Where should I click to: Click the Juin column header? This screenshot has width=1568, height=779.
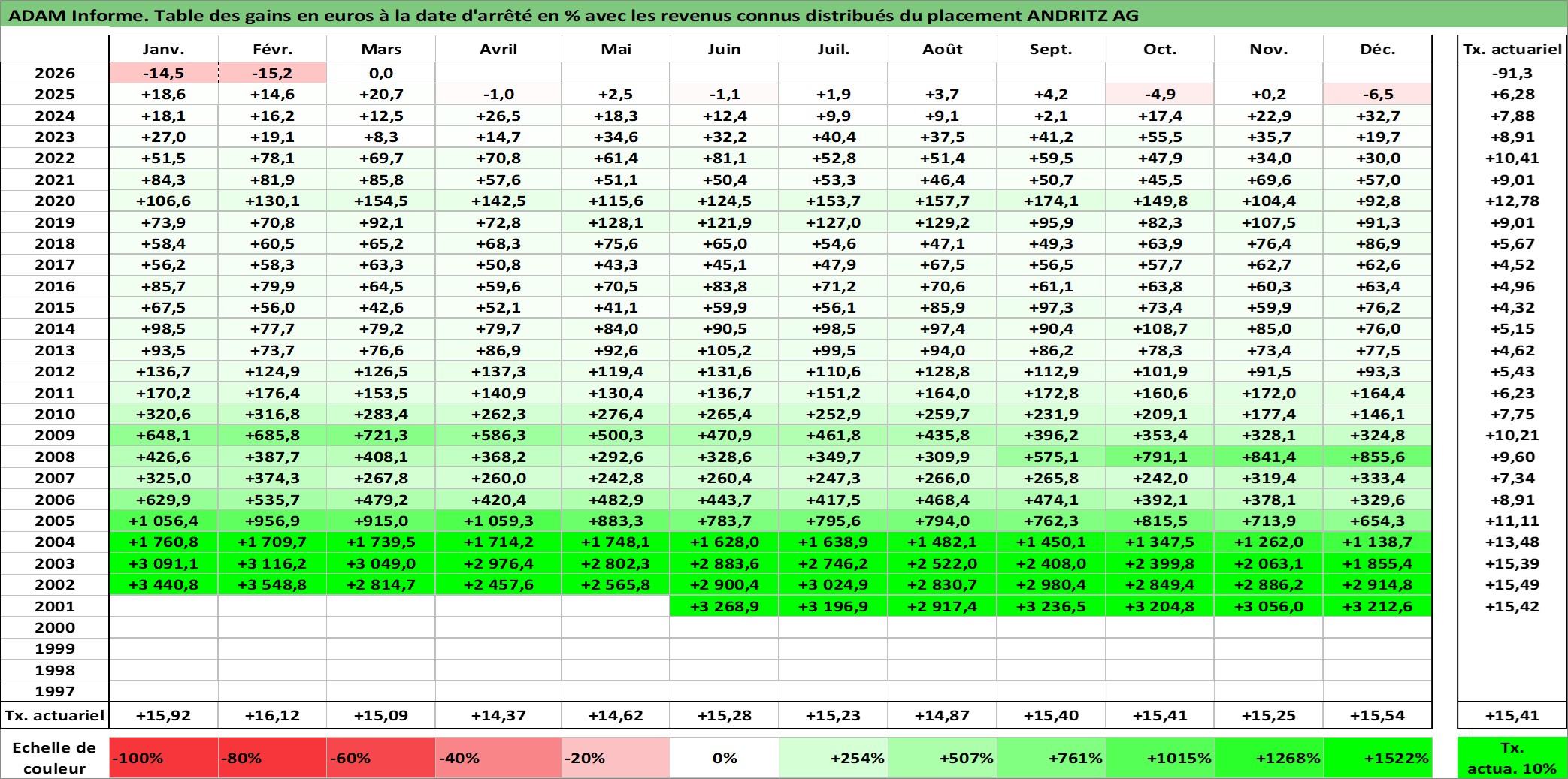click(x=724, y=49)
